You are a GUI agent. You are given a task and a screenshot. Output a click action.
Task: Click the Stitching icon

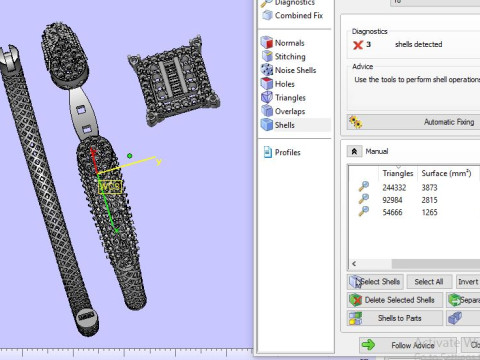[x=267, y=57]
